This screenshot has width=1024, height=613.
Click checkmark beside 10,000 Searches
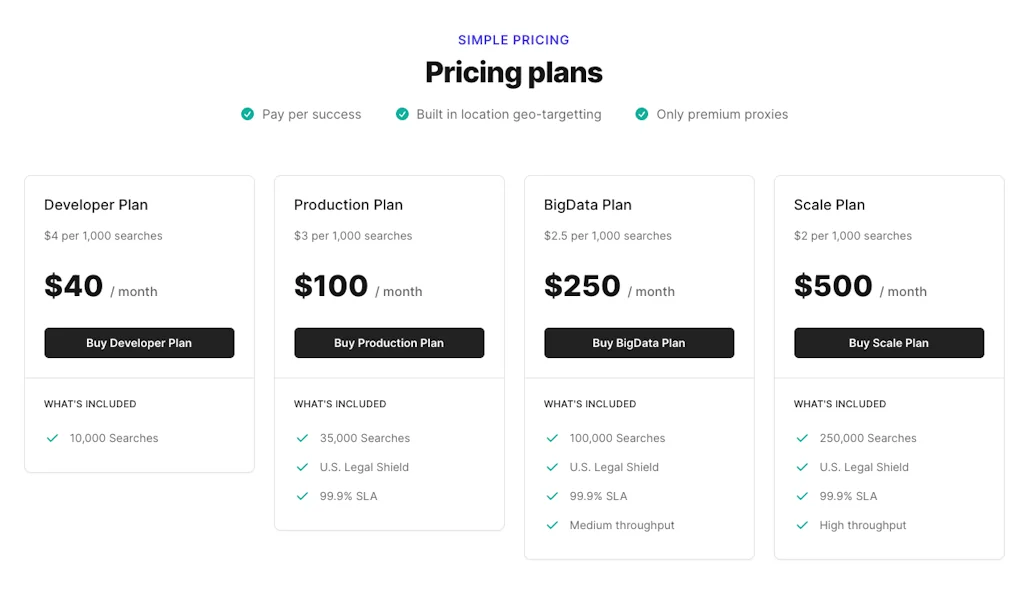(x=52, y=438)
